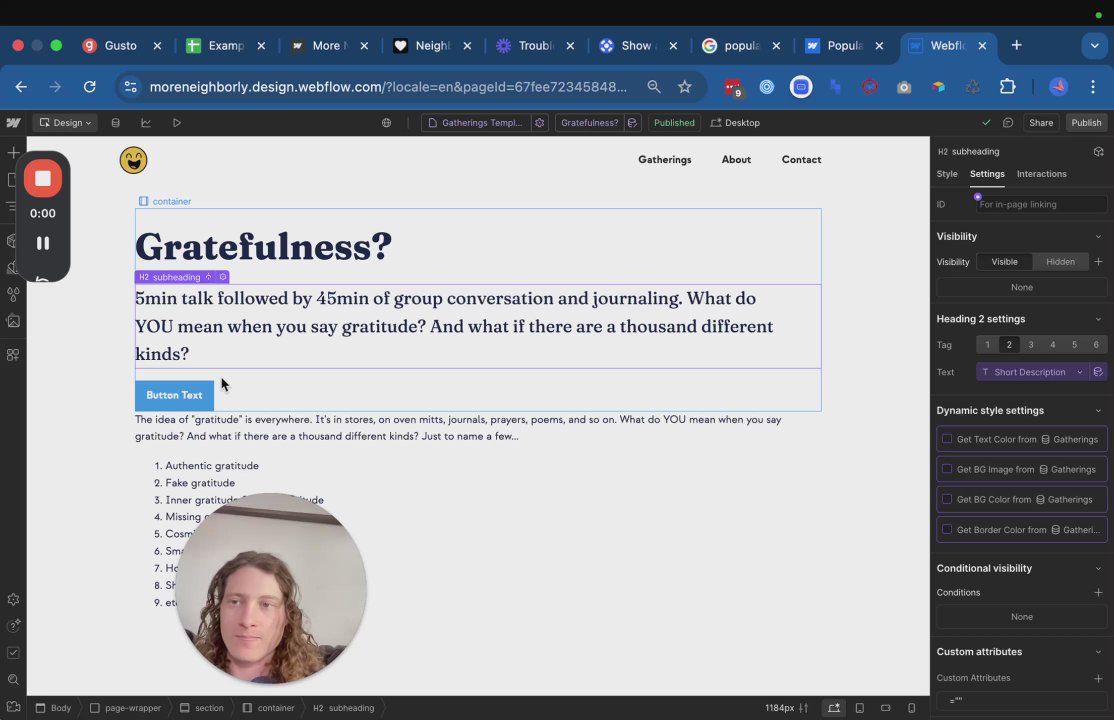Set heading tag to 6

click(x=1096, y=345)
